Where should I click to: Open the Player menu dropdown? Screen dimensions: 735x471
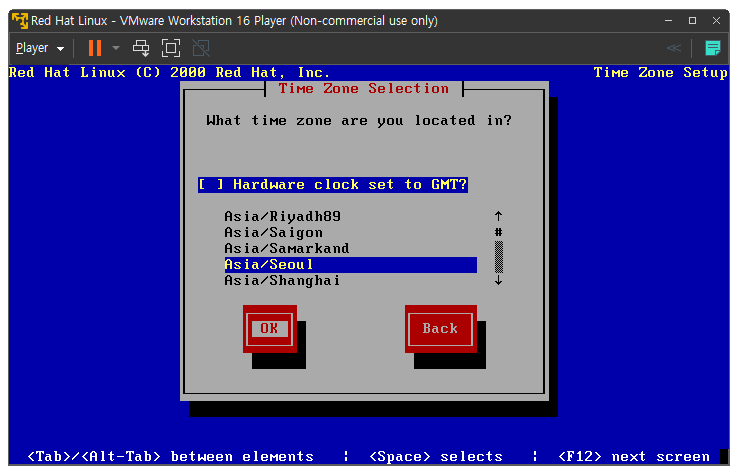click(x=39, y=48)
